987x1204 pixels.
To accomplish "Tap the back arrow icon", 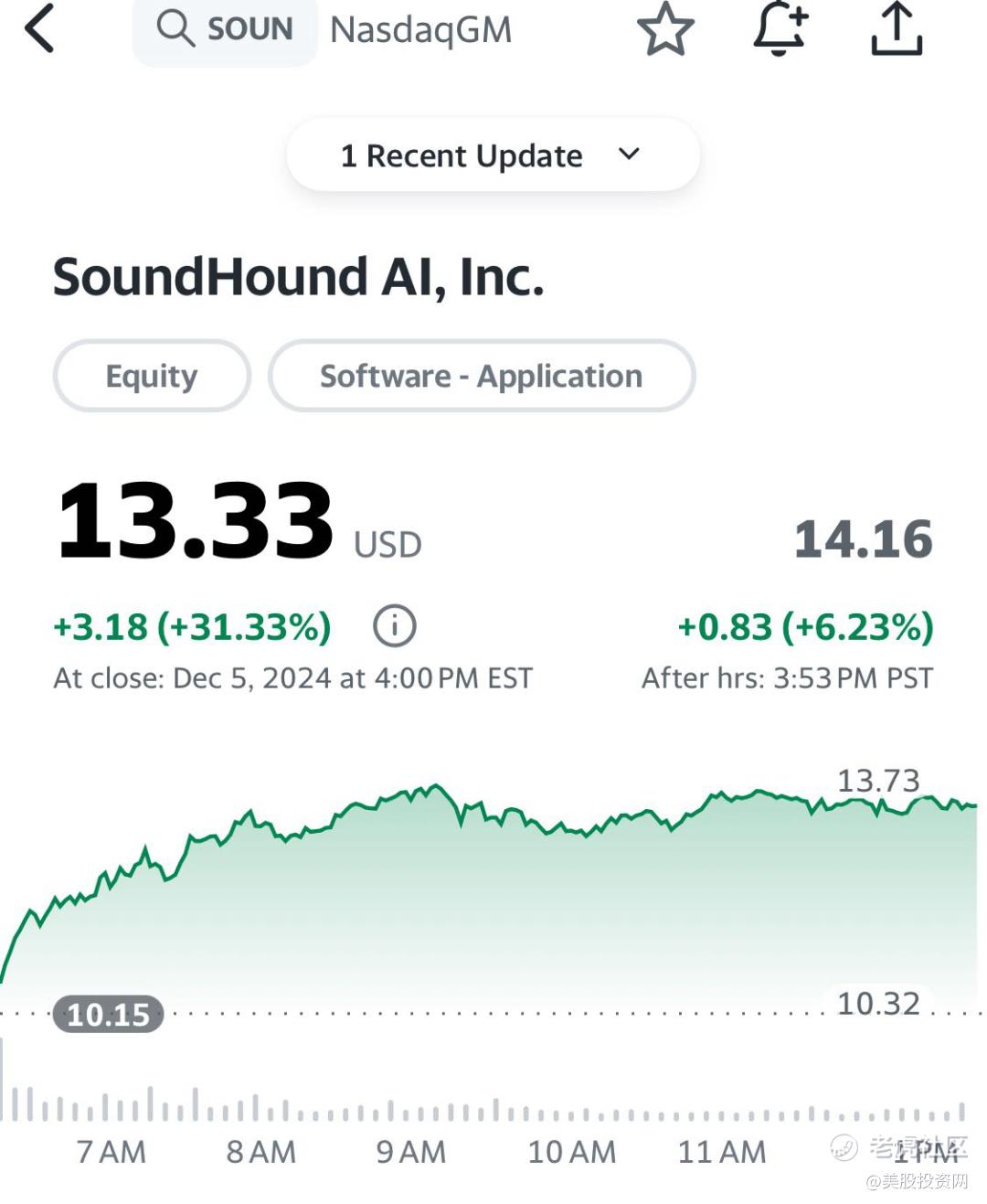I will coord(40,28).
